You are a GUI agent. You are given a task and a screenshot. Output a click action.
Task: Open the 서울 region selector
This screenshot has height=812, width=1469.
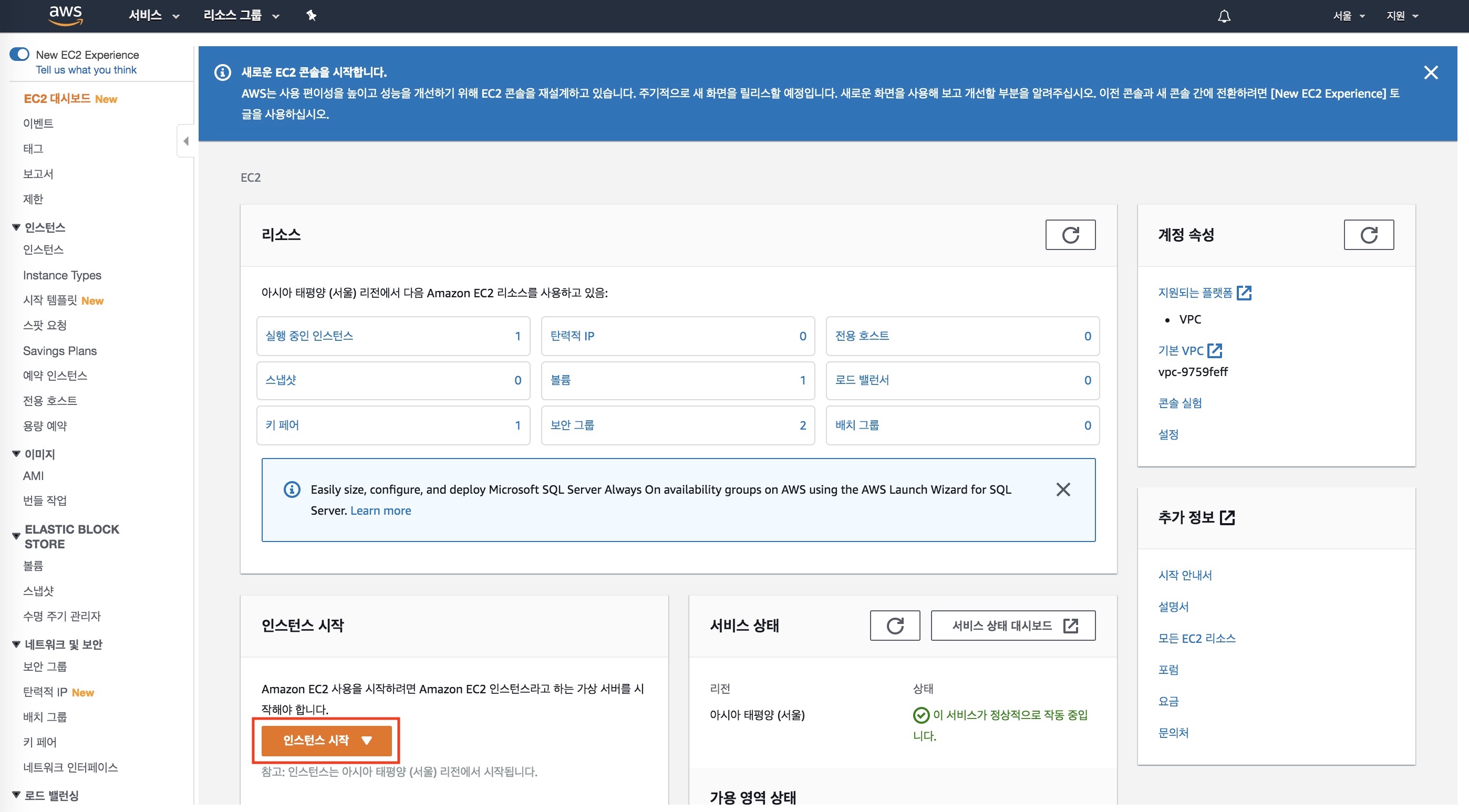point(1349,16)
